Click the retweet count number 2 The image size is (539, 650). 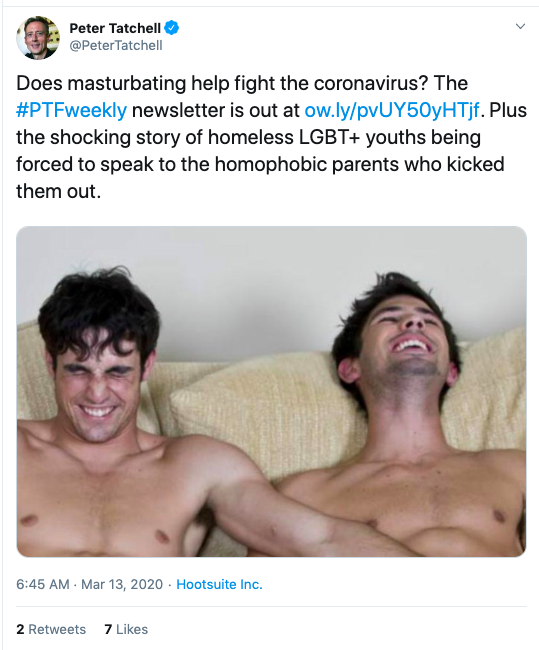point(20,629)
